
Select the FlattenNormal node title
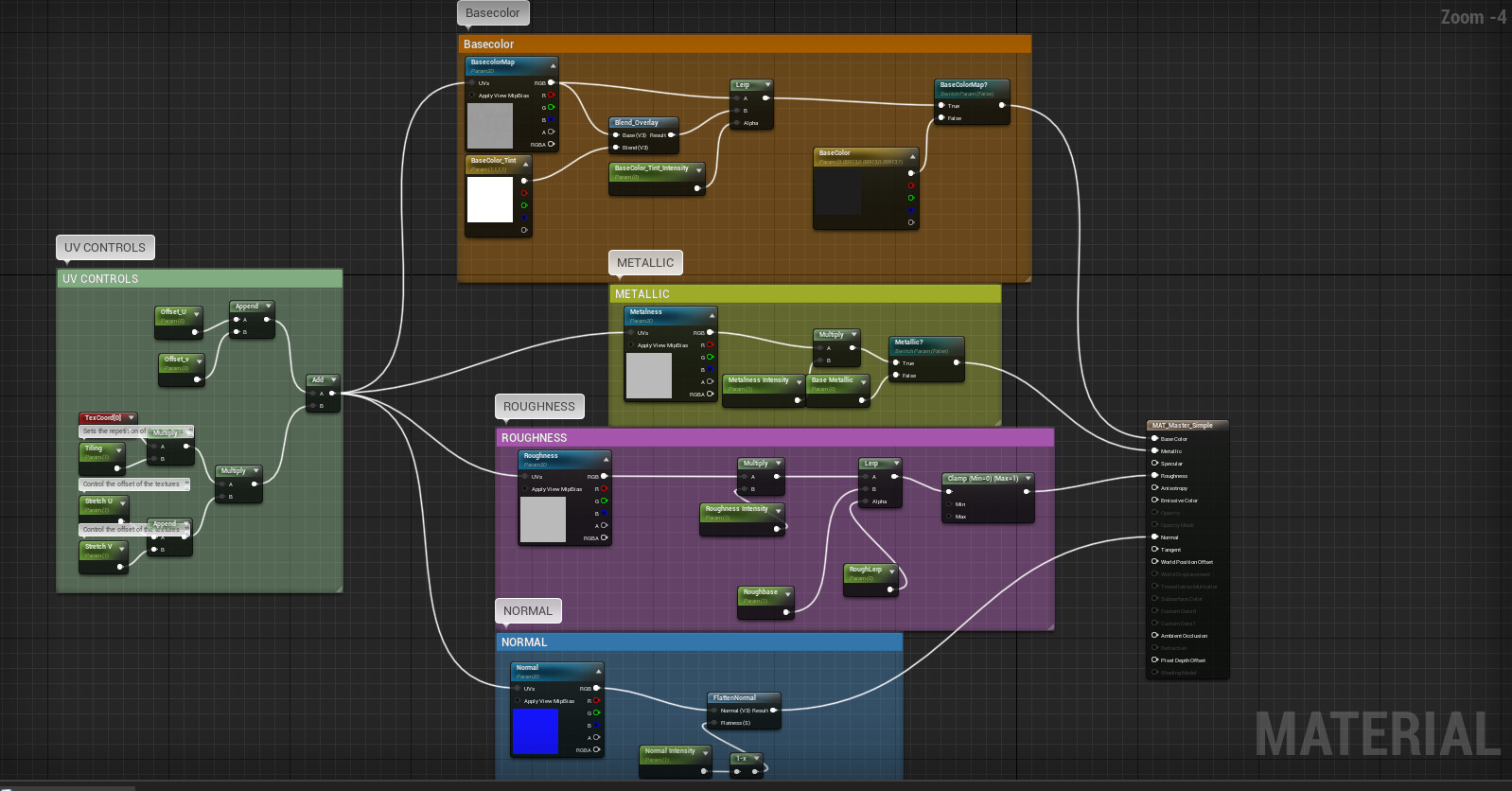734,698
